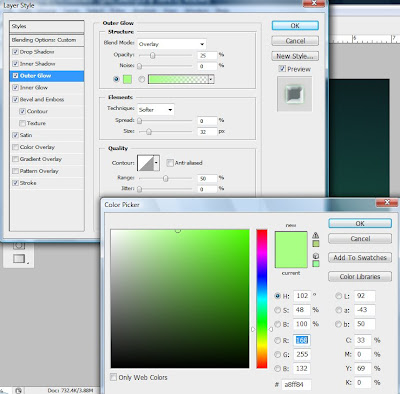The width and height of the screenshot is (400, 394).
Task: Pick a color in the saturation-brightness field
Action: coord(180,299)
